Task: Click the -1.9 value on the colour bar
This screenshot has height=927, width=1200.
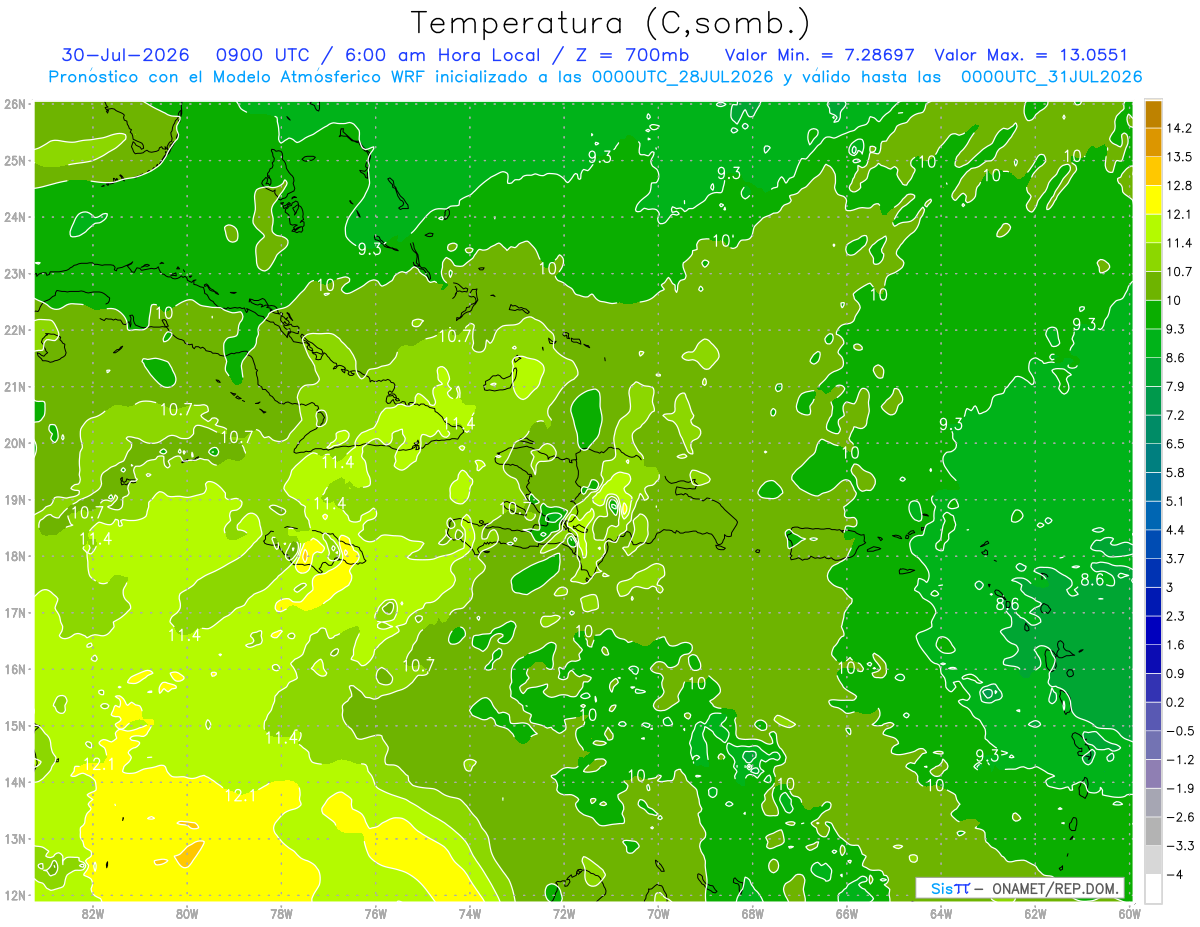Action: [x=1179, y=788]
